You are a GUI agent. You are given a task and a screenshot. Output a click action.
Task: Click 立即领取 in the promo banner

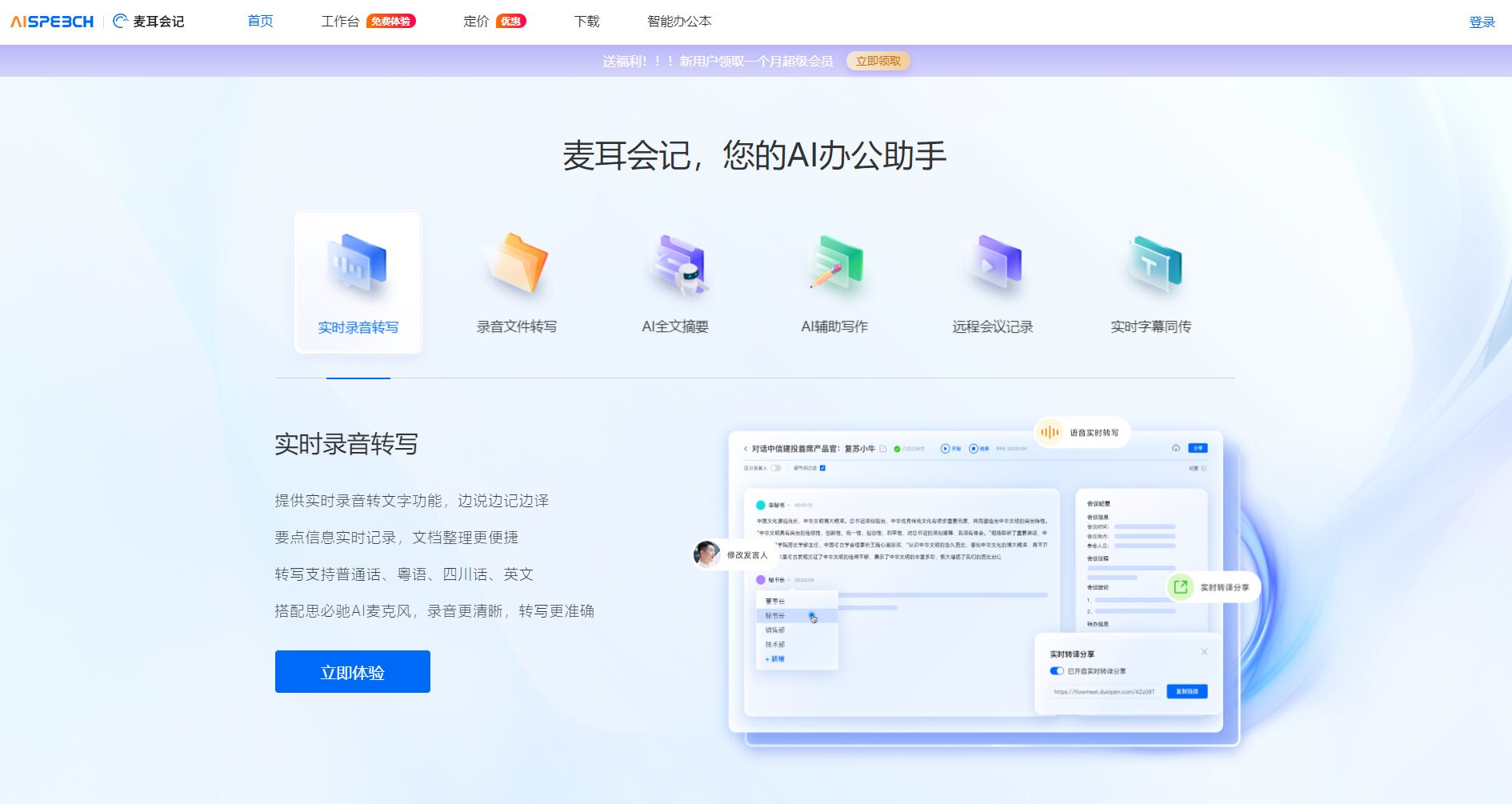tap(878, 61)
